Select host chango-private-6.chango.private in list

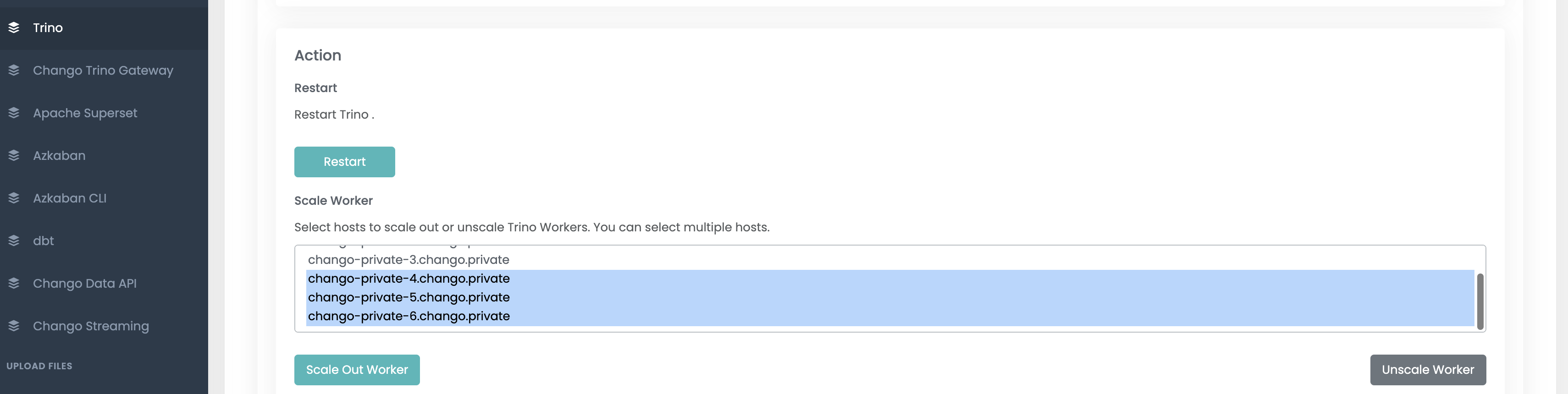[890, 316]
